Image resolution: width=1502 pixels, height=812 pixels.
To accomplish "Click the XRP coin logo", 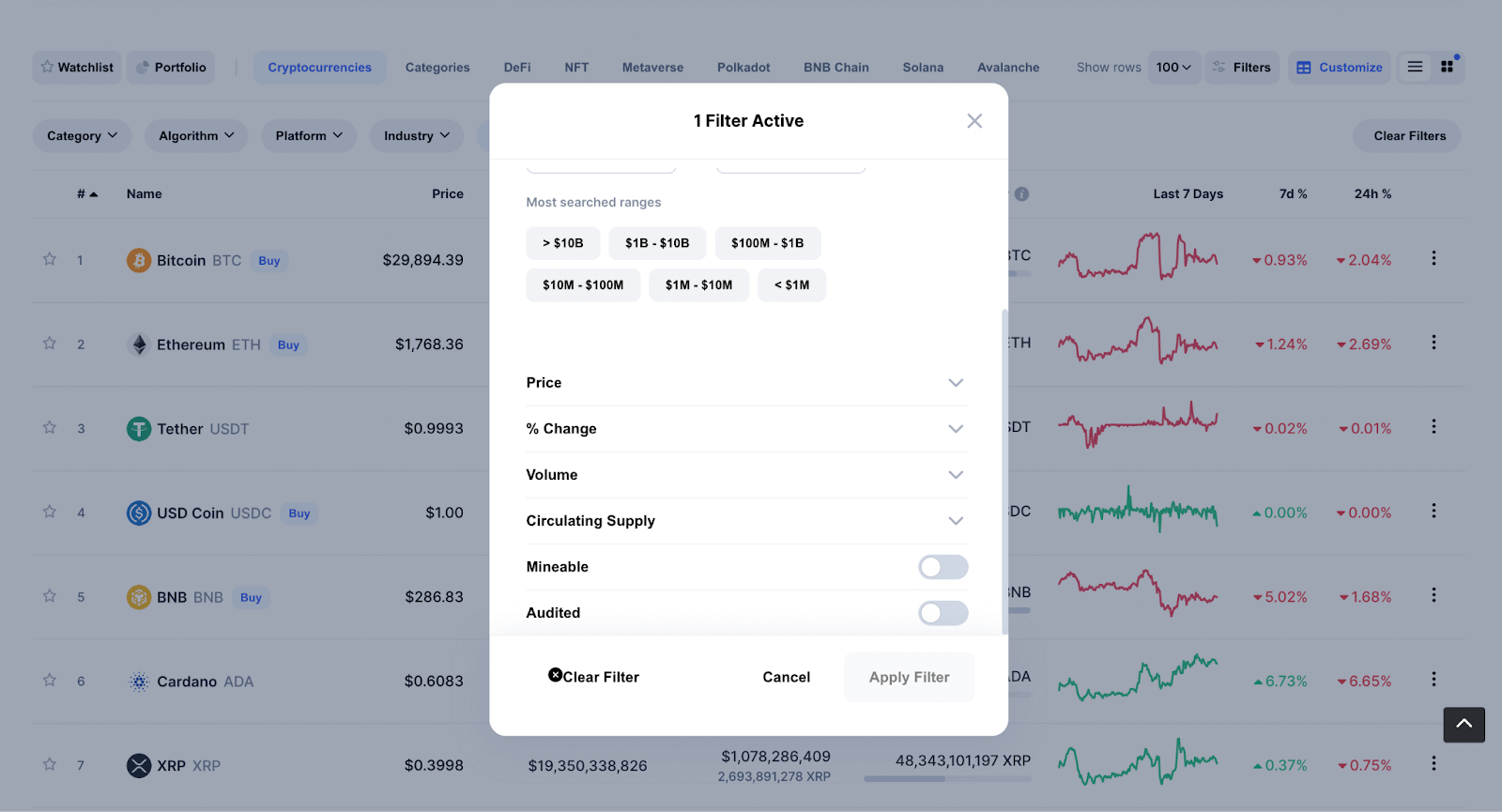I will point(139,766).
